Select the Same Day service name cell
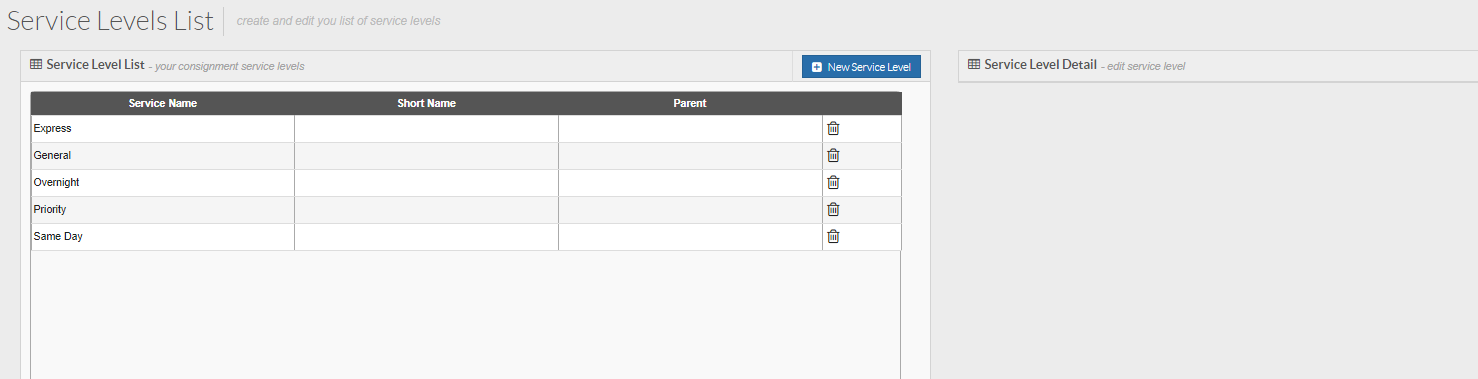Image resolution: width=1478 pixels, height=379 pixels. point(163,236)
